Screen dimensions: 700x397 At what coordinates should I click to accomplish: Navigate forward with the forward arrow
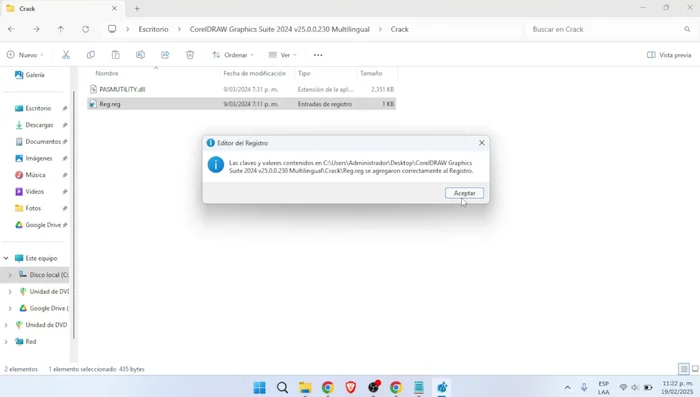(36, 29)
